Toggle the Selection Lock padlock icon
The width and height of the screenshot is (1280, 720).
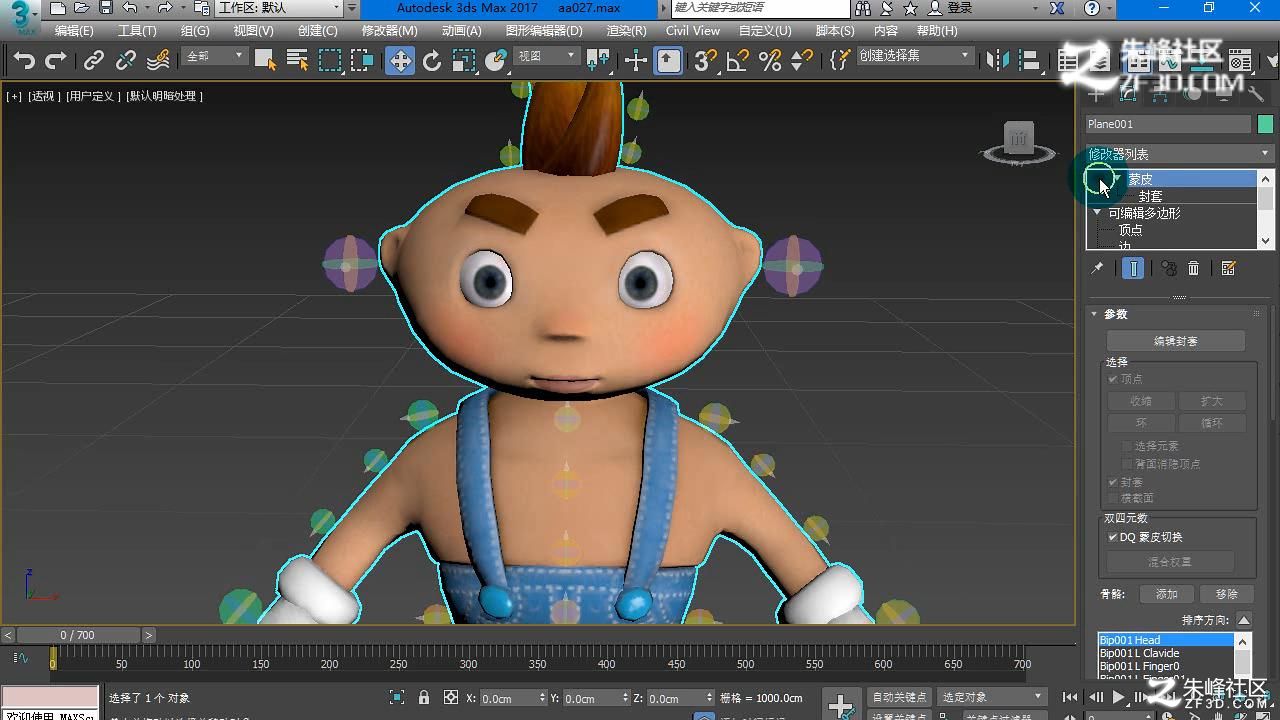pyautogui.click(x=424, y=698)
